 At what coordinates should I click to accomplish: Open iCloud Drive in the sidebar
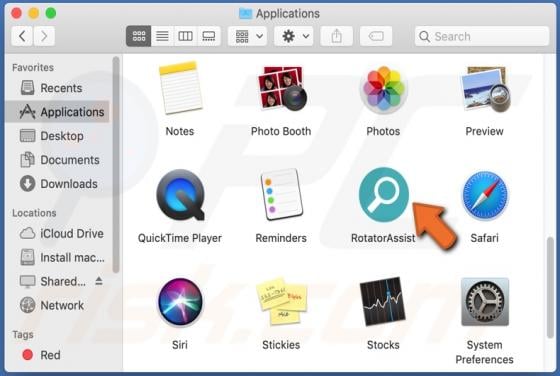click(x=57, y=233)
